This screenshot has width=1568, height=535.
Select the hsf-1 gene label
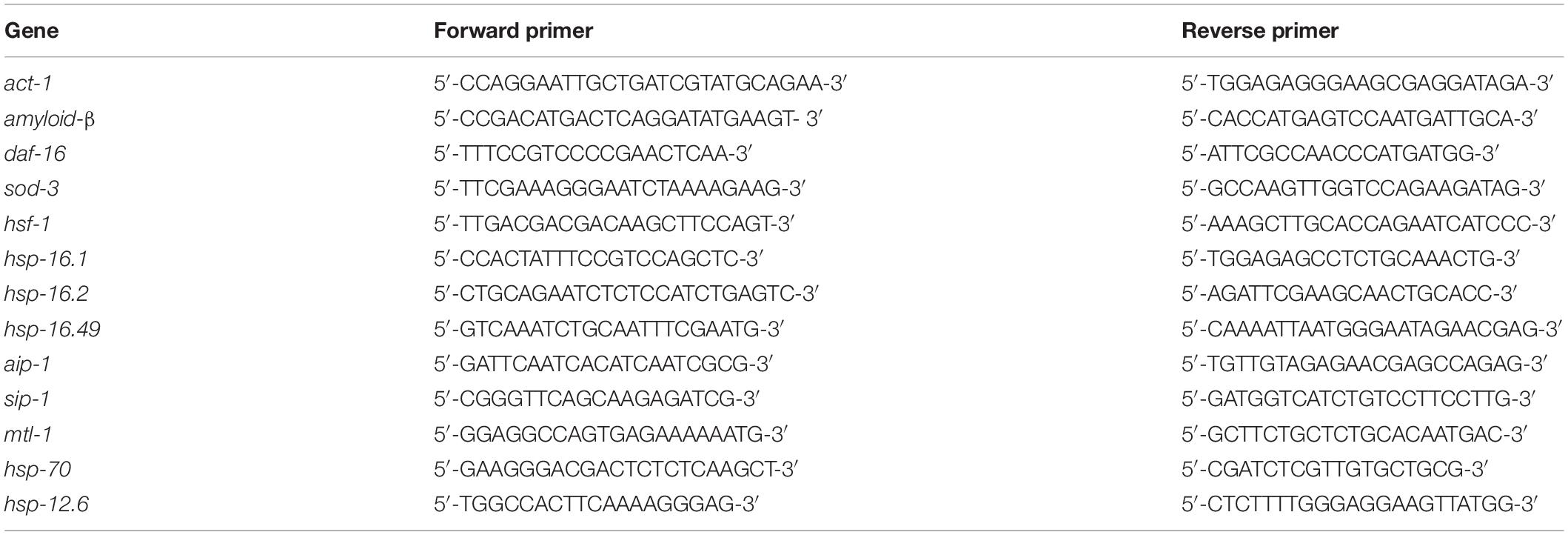[x=27, y=223]
